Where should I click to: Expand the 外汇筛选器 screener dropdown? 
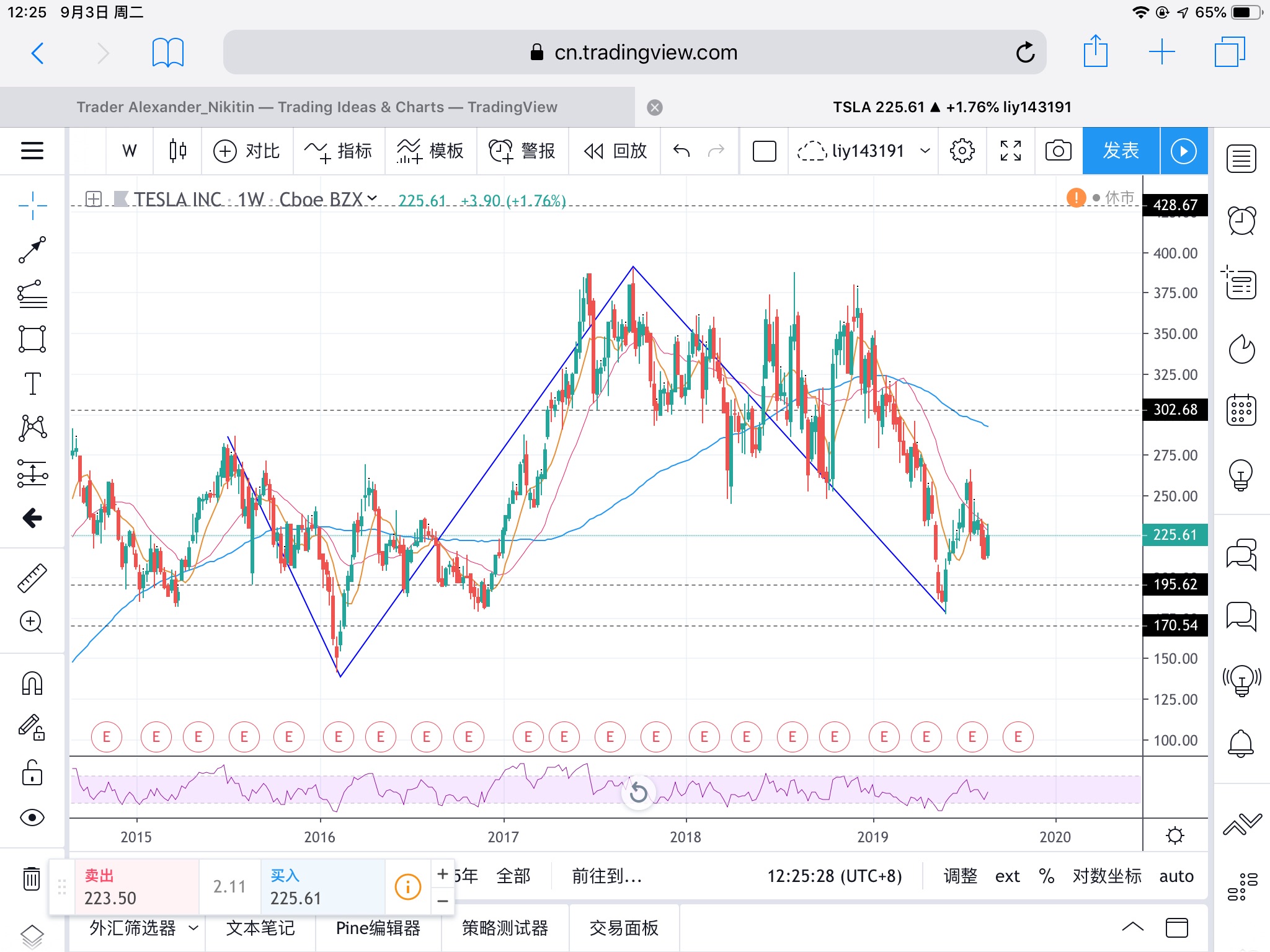193,928
